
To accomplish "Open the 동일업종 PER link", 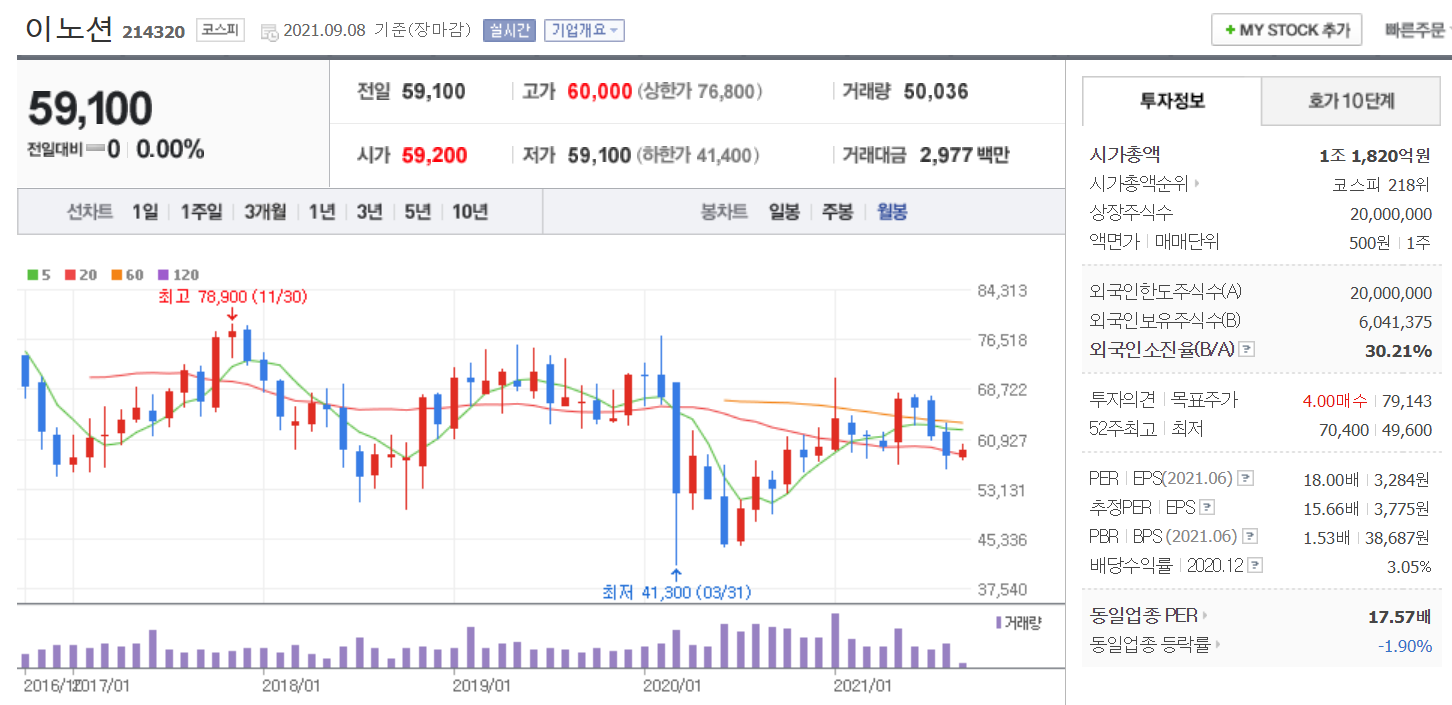I will coord(1143,616).
